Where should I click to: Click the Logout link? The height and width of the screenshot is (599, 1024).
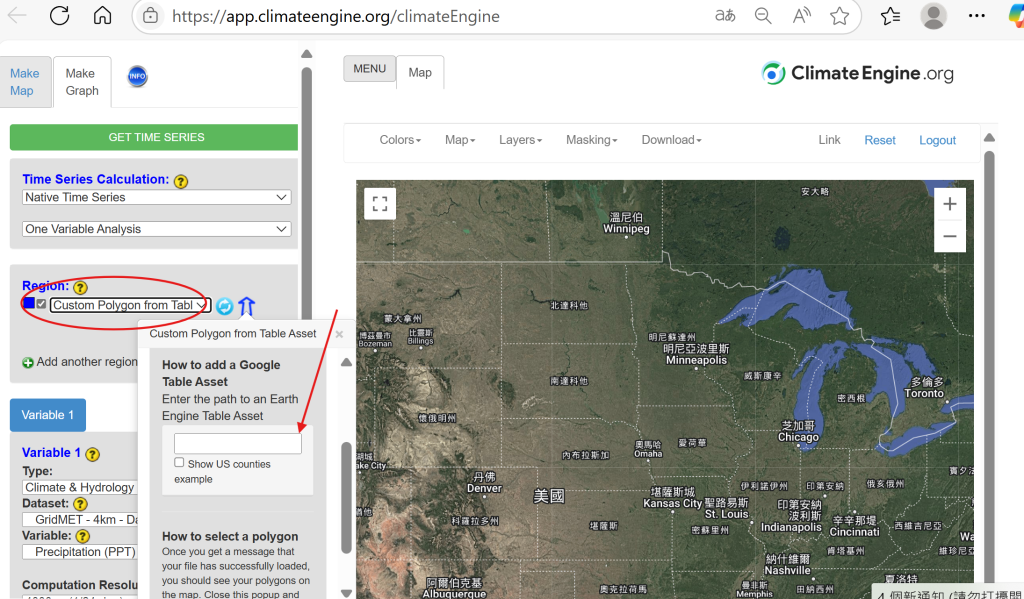(937, 140)
